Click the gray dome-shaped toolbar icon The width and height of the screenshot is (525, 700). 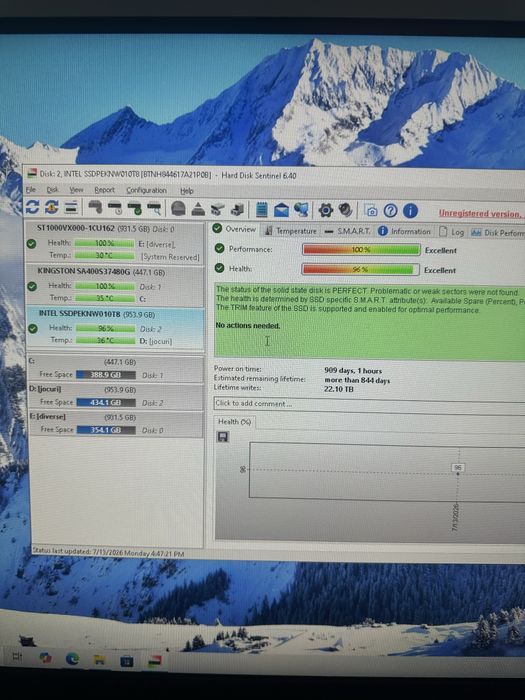click(x=178, y=208)
